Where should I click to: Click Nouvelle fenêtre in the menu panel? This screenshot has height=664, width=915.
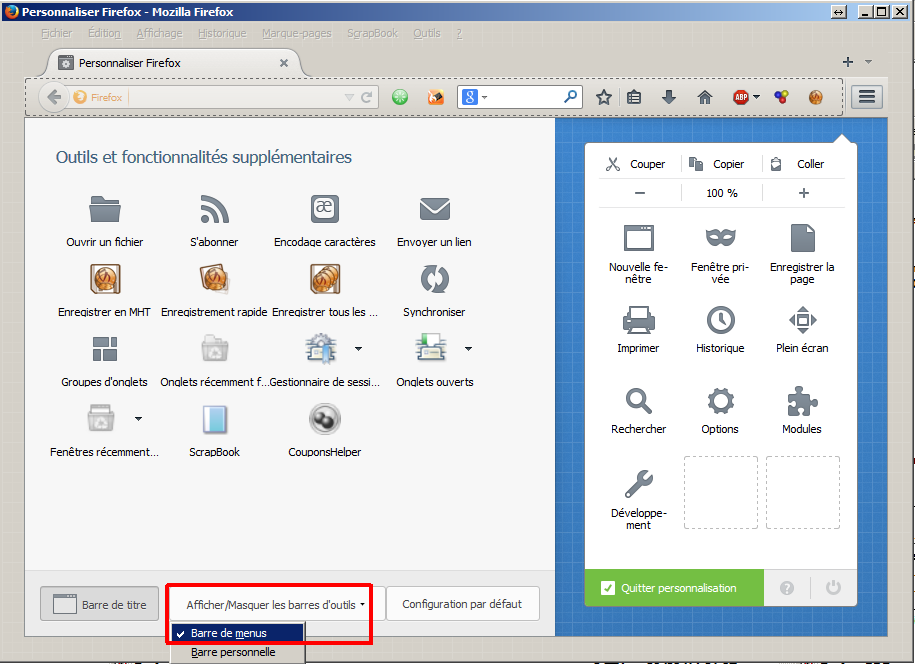(x=638, y=254)
